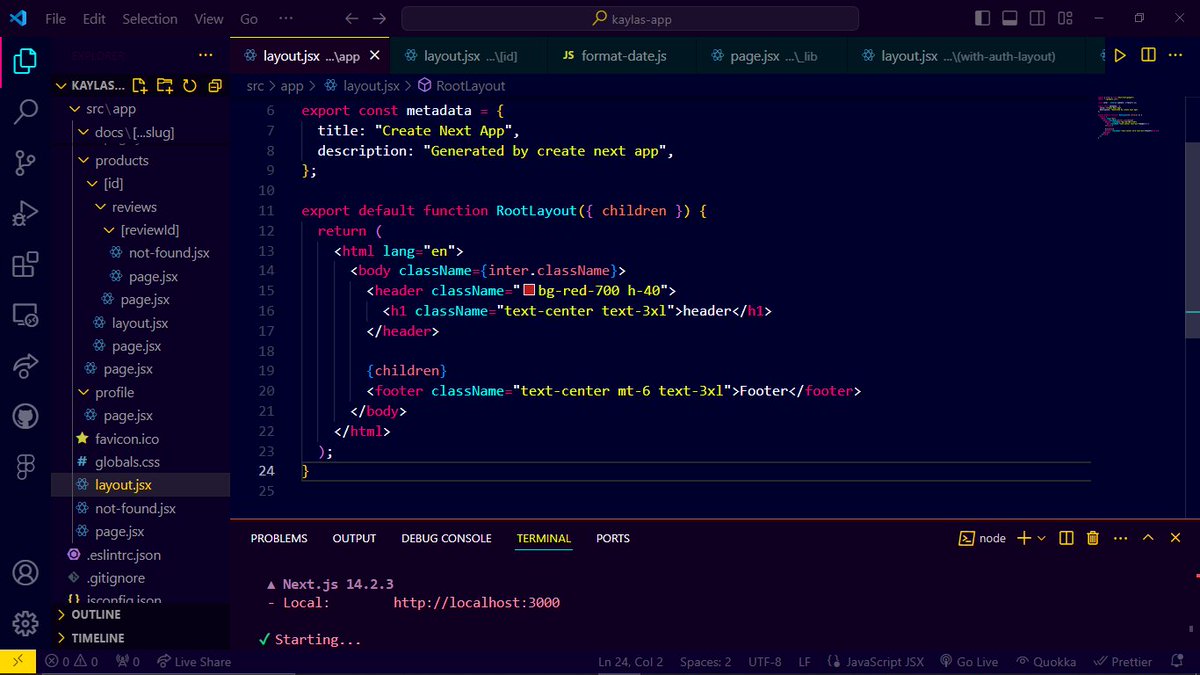Go back with the left arrow

[351, 19]
